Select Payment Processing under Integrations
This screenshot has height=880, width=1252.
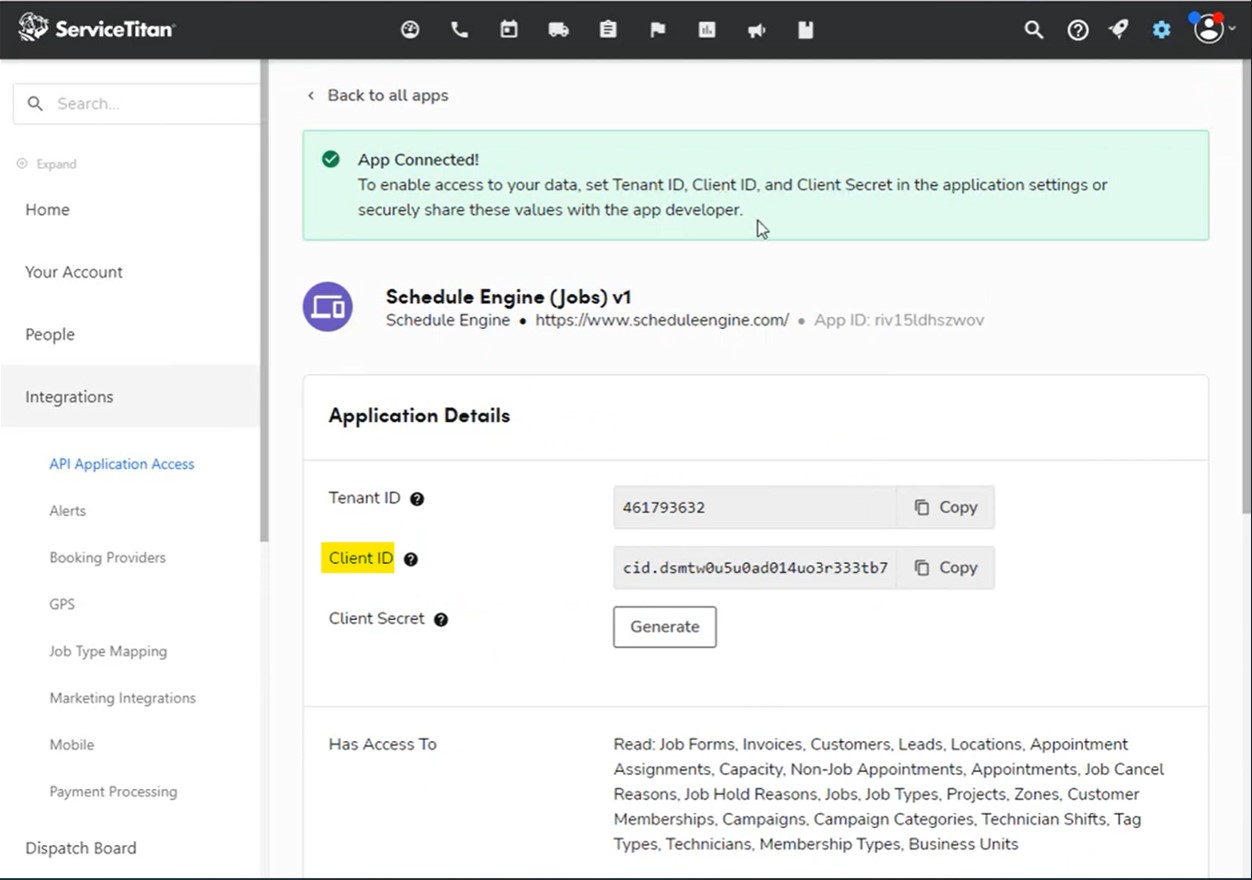[113, 792]
